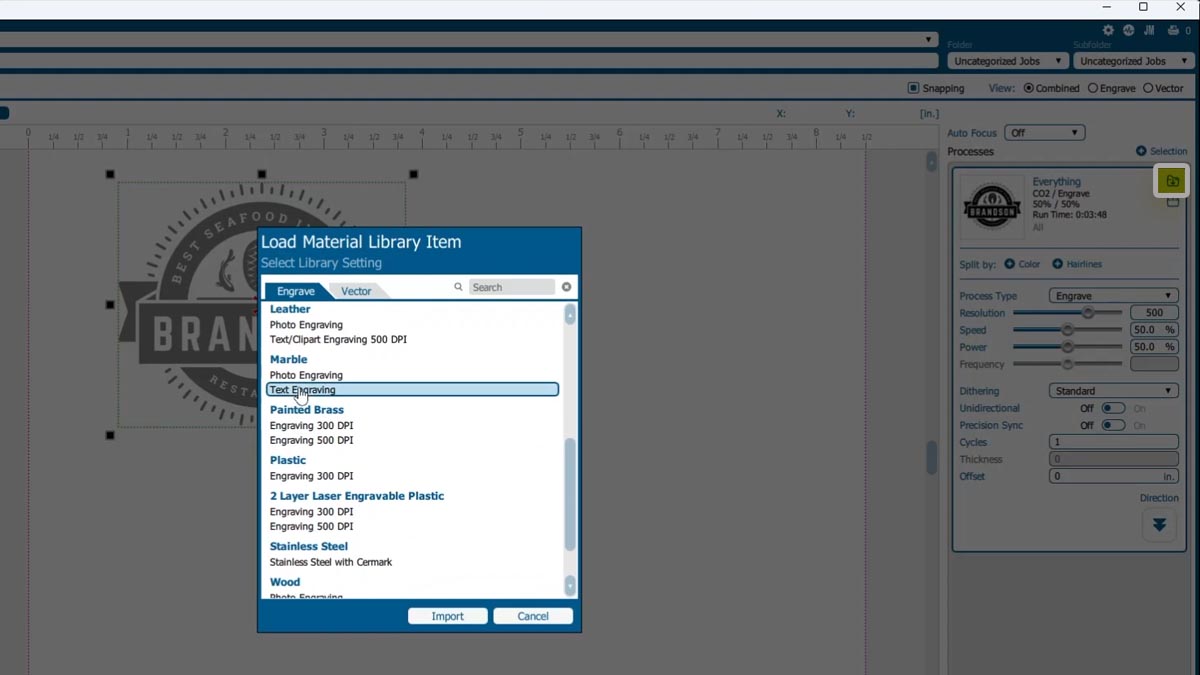Screen dimensions: 1200x675
Task: Click the save material icon below the folder icon
Action: tap(1174, 202)
